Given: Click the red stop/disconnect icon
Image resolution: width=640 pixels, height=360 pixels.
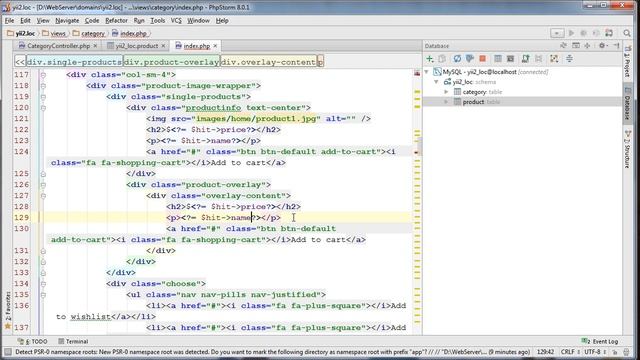Looking at the screenshot, I should click(x=483, y=59).
